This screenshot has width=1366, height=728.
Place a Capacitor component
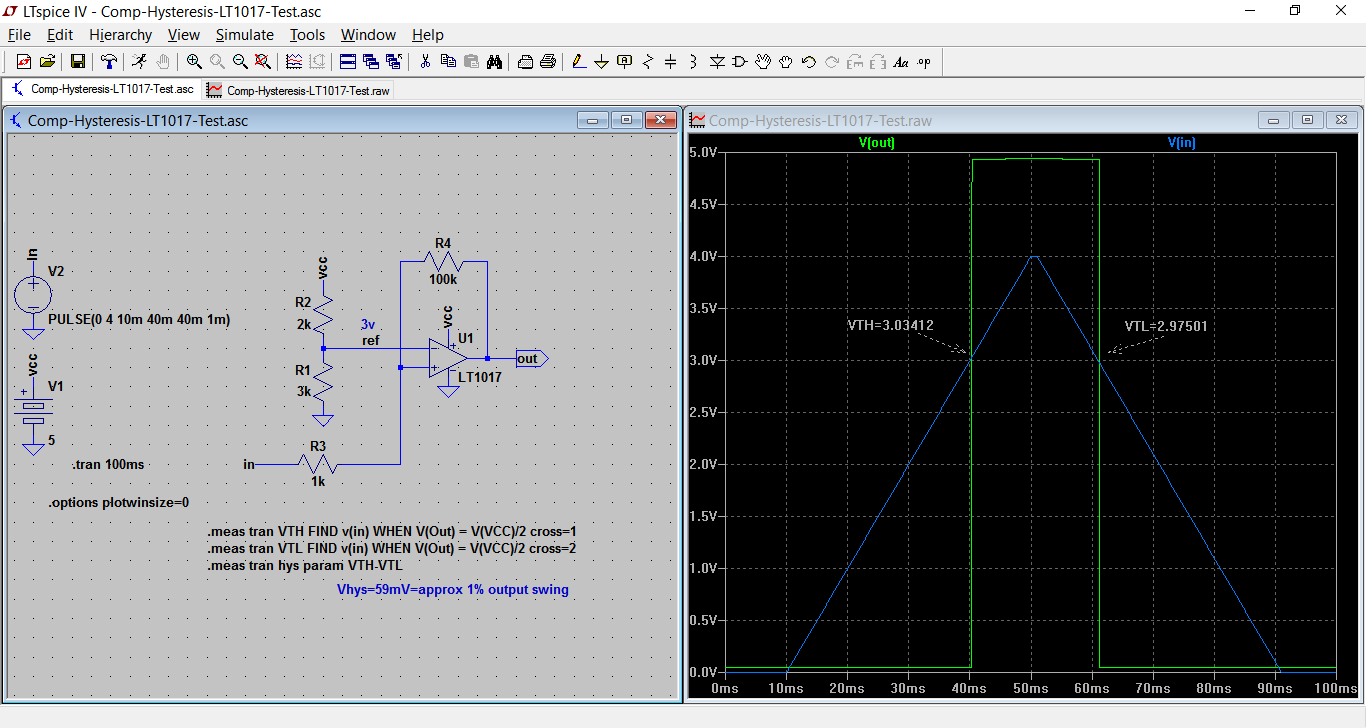click(x=671, y=62)
